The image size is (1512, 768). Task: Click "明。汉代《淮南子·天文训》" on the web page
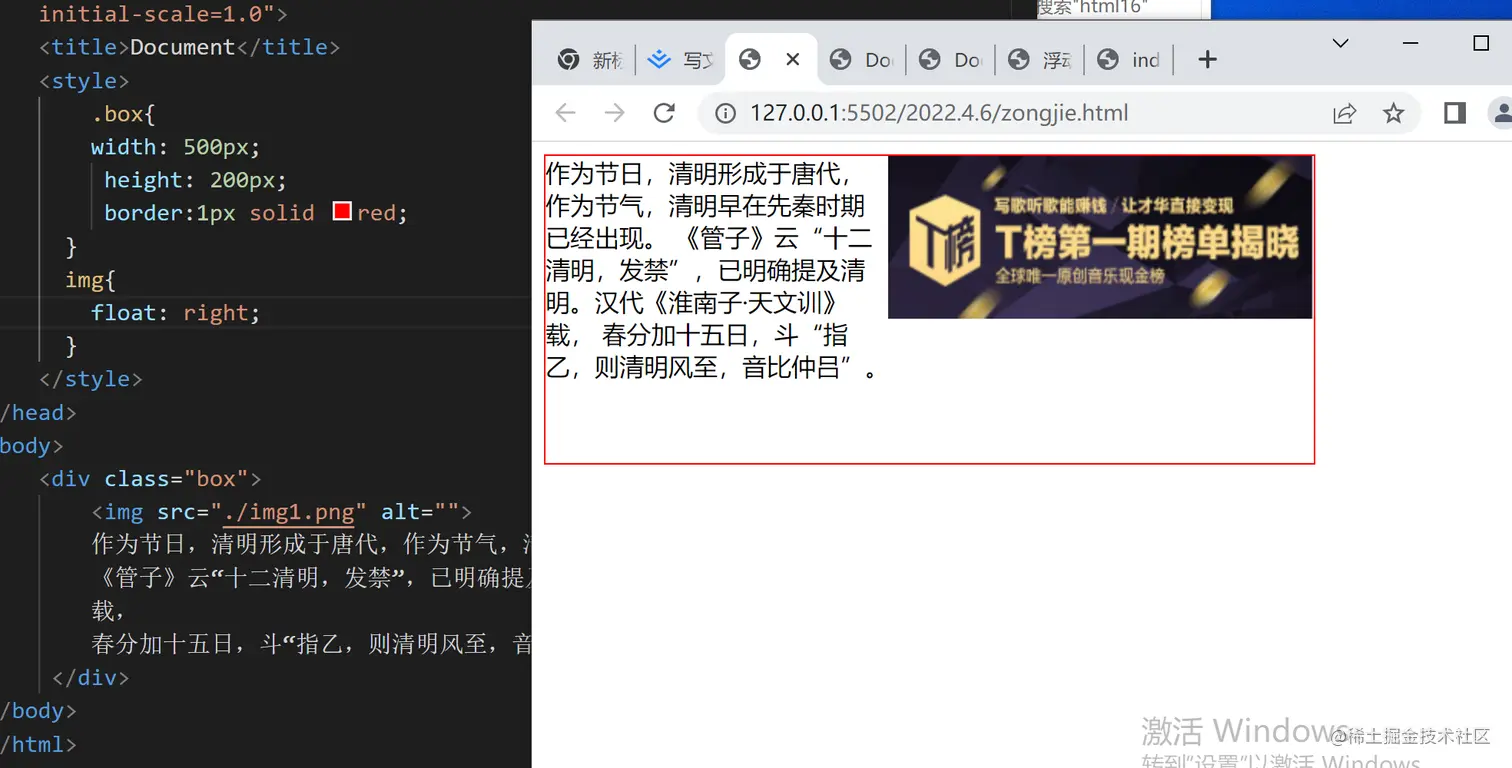coord(691,303)
